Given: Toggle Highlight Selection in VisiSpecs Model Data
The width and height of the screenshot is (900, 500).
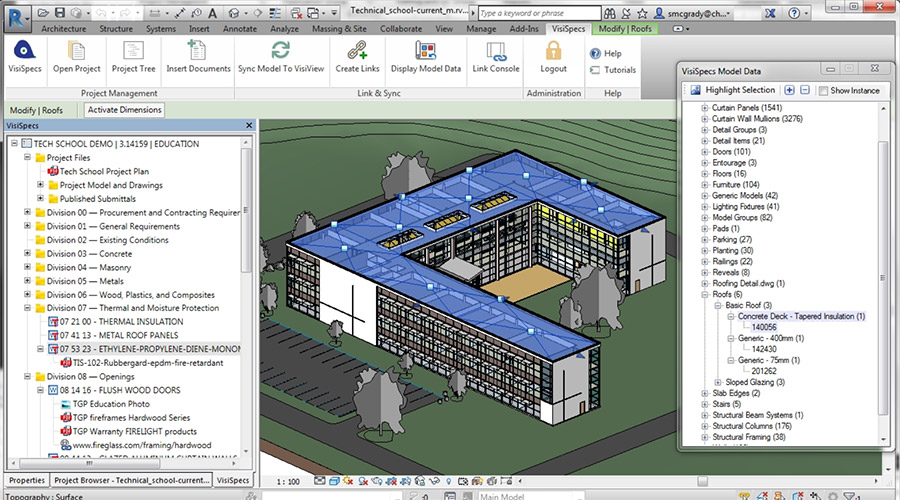Looking at the screenshot, I should 733,90.
